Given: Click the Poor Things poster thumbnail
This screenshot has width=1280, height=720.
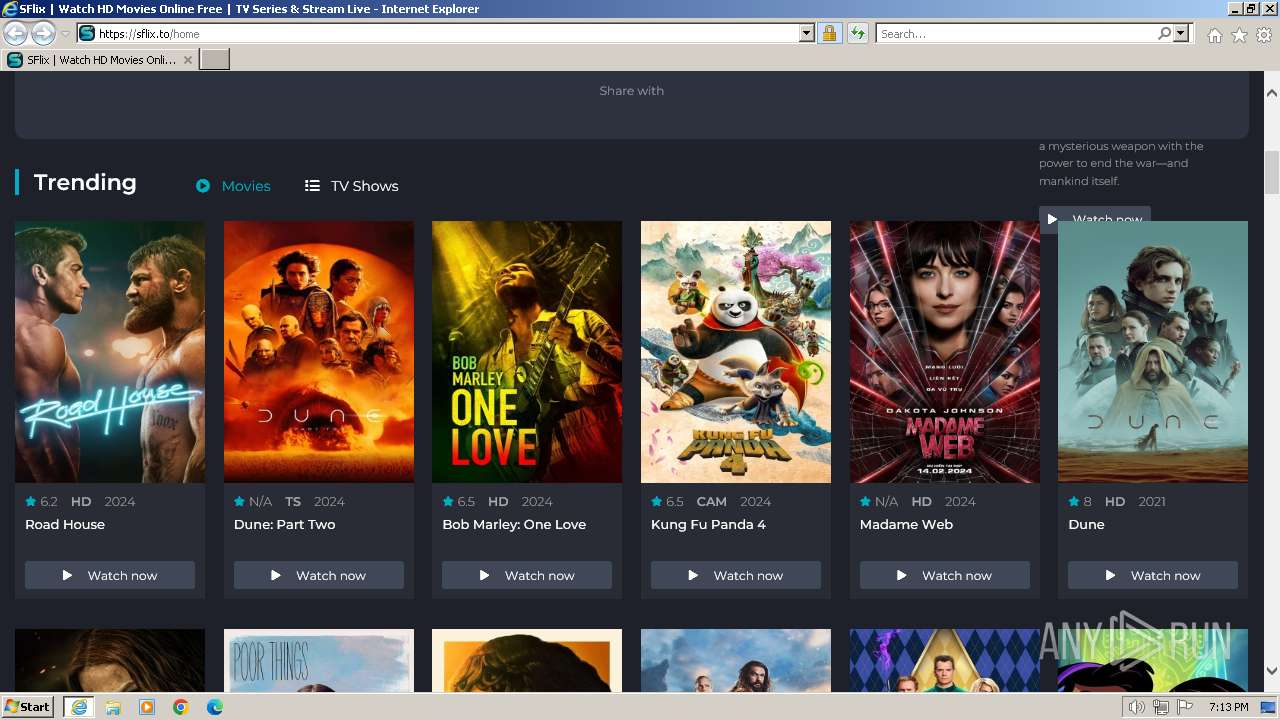Looking at the screenshot, I should coord(319,660).
